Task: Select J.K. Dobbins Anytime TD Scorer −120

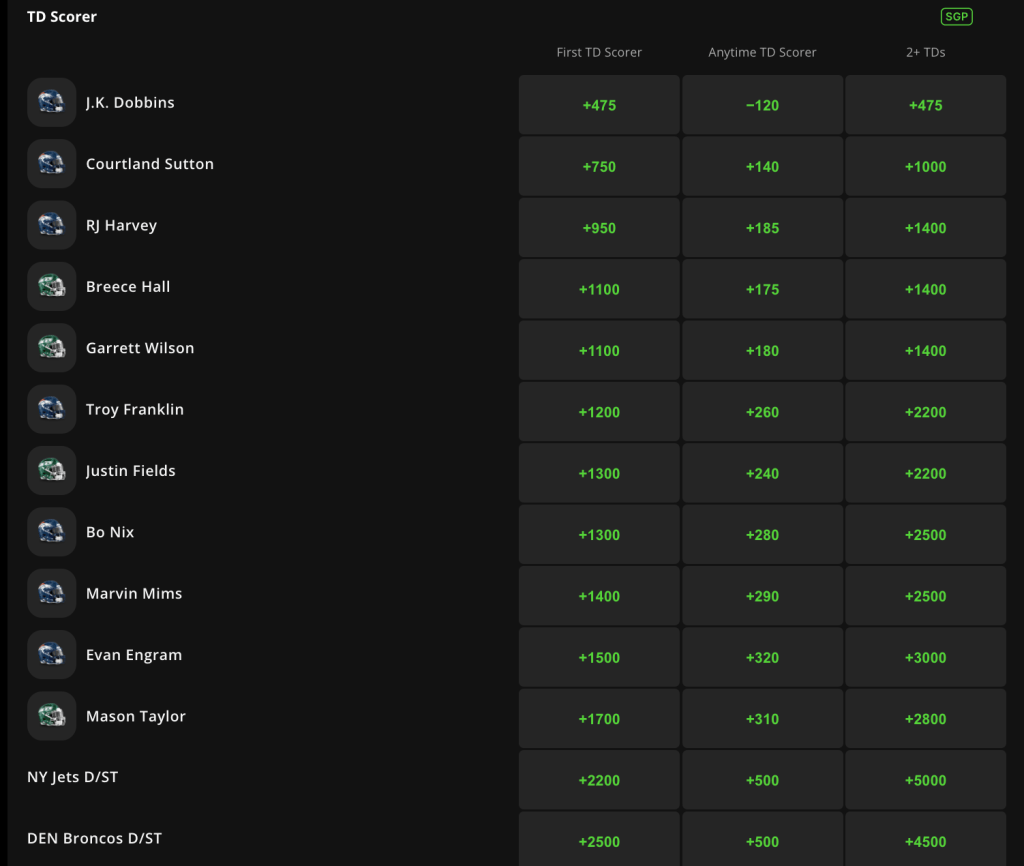Action: coord(762,105)
